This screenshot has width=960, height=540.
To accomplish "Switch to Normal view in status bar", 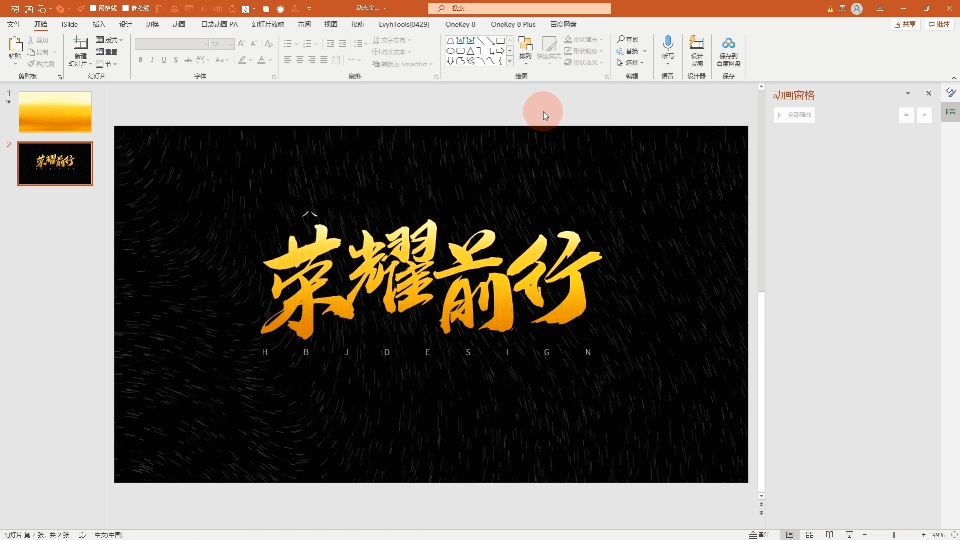I will 790,534.
